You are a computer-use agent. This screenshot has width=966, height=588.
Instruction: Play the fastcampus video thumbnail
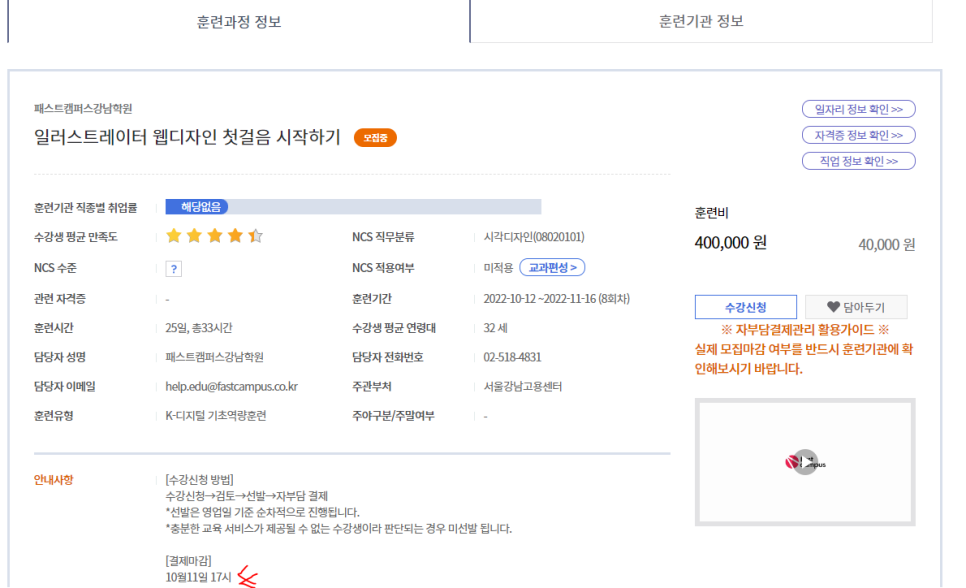[805, 462]
